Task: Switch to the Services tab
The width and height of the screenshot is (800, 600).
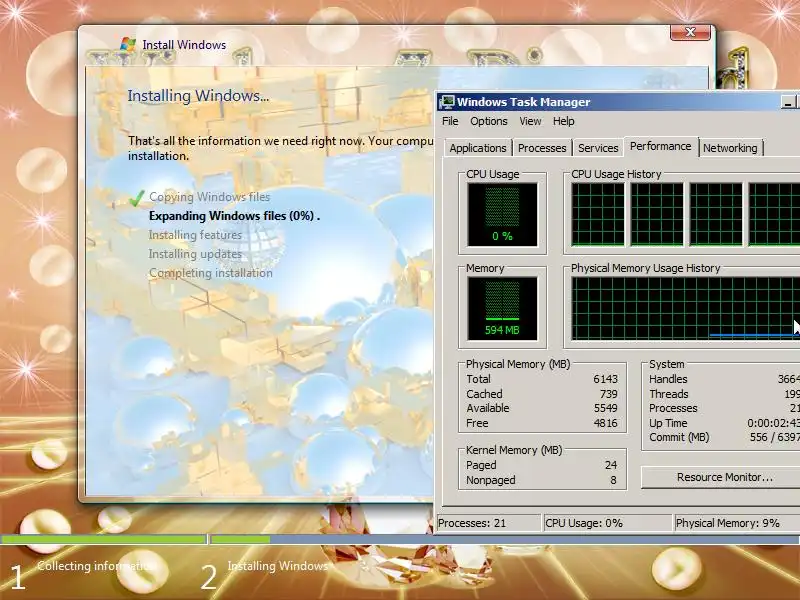Action: tap(598, 148)
